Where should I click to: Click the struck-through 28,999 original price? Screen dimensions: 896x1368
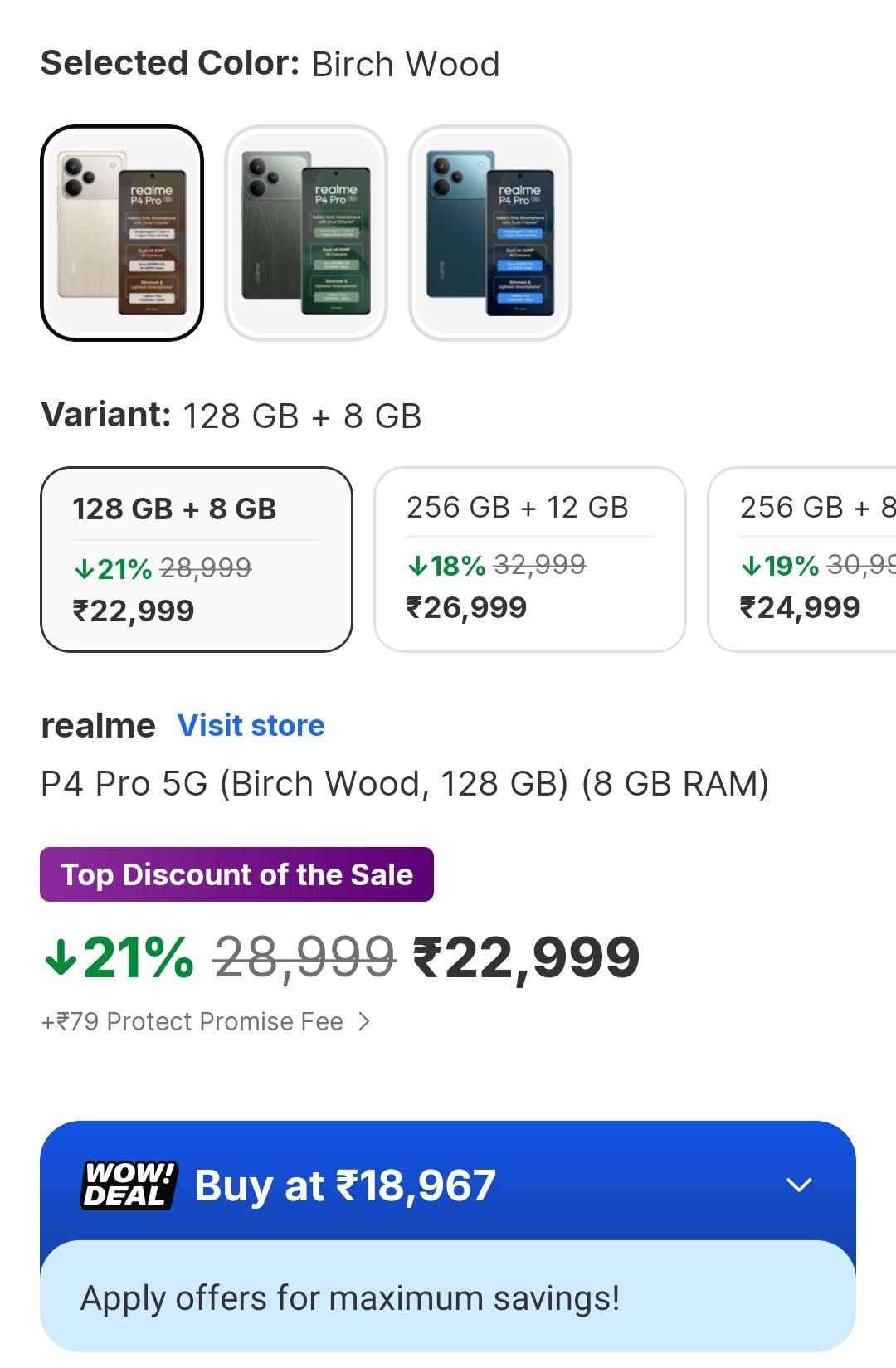tap(304, 957)
